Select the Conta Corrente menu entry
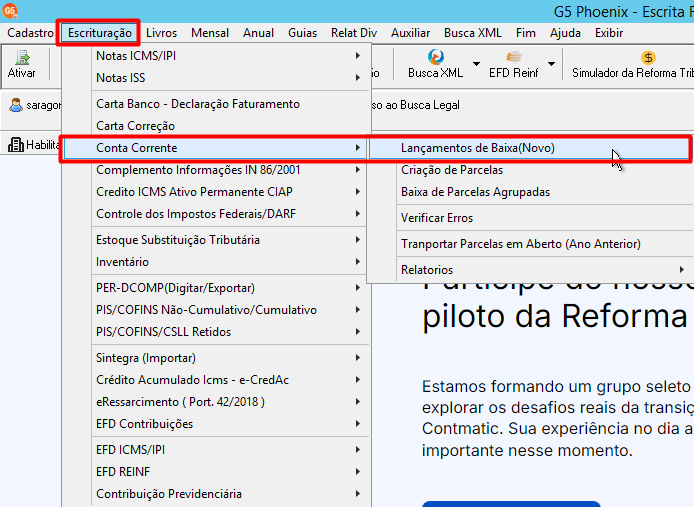 coord(215,148)
